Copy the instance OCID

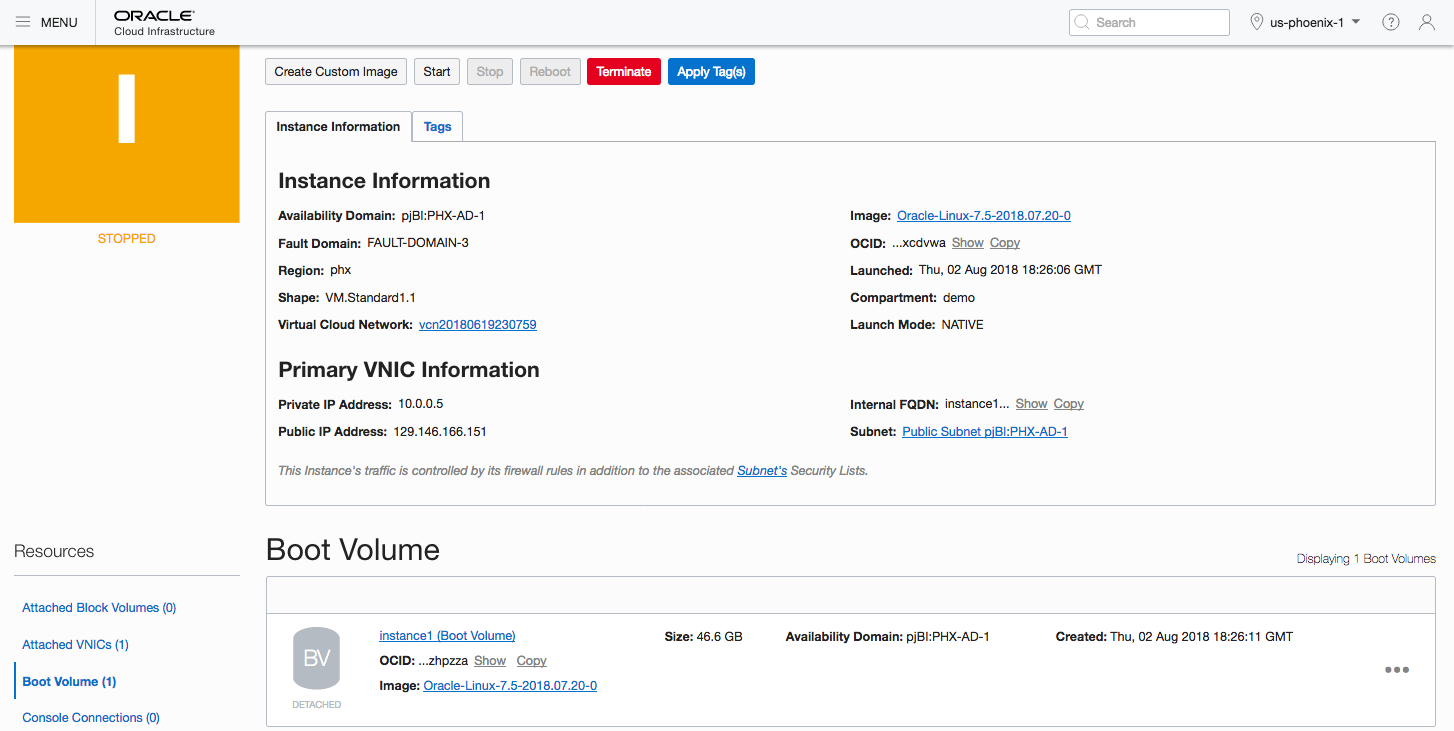(1005, 243)
